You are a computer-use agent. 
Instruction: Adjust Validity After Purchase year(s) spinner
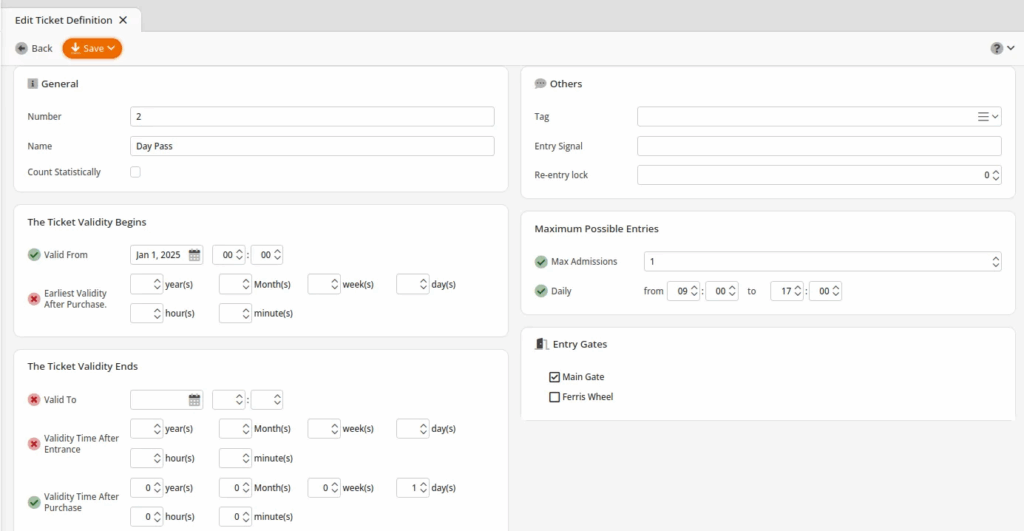pyautogui.click(x=157, y=488)
